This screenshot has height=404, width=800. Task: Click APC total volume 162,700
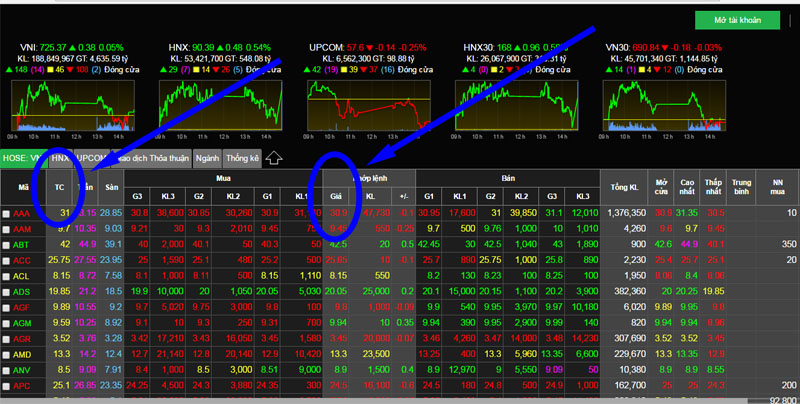(631, 385)
